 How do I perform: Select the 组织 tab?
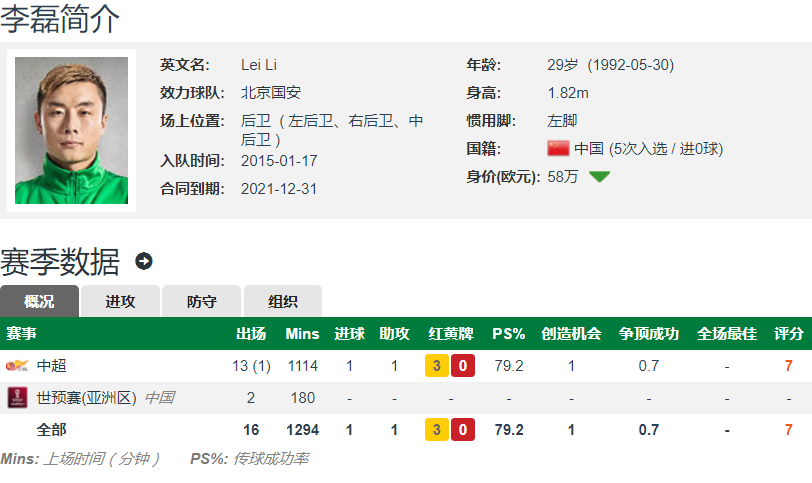(283, 301)
